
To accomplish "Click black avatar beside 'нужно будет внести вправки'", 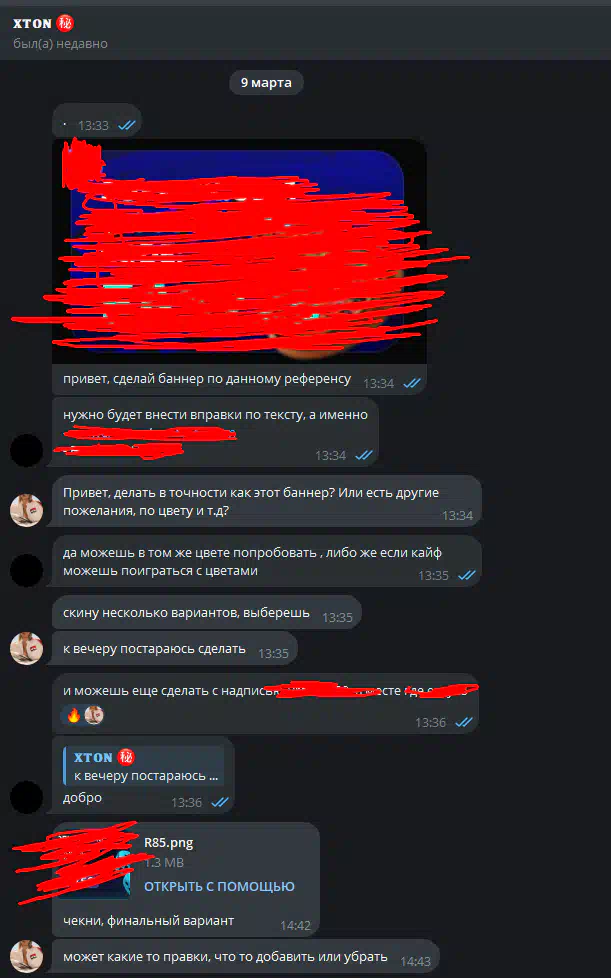I will tap(26, 450).
